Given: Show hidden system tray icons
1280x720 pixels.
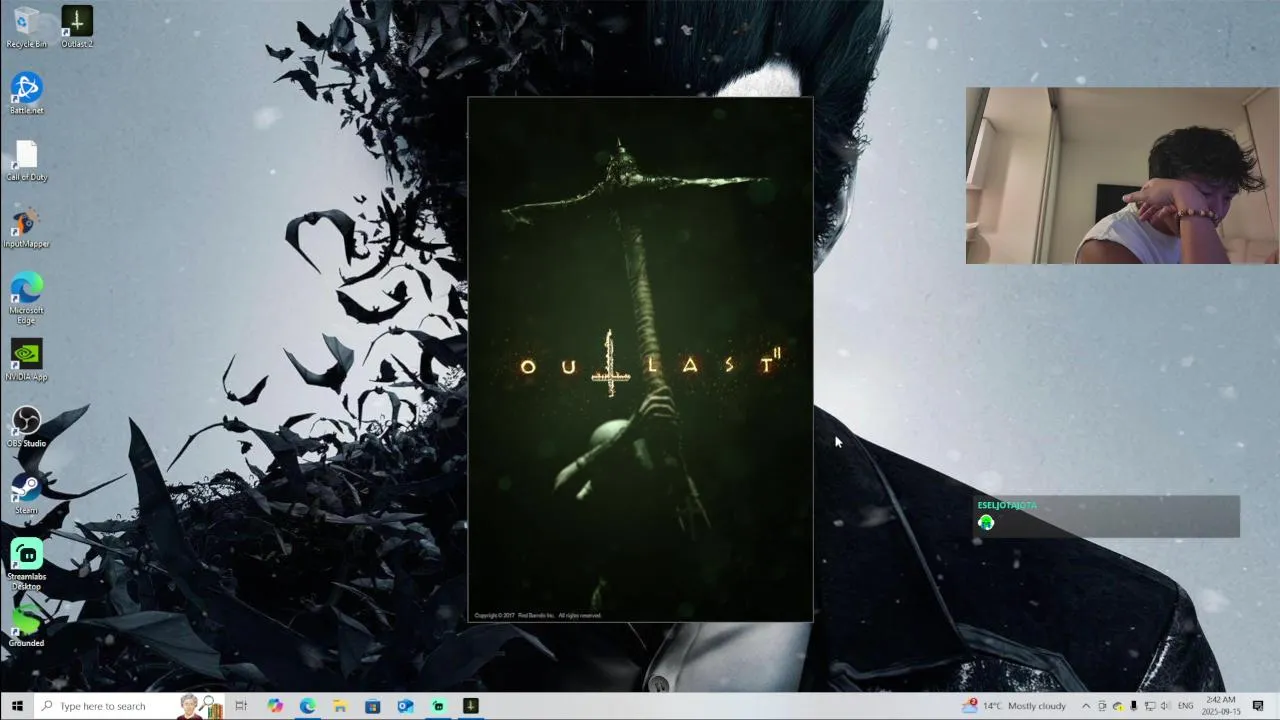Looking at the screenshot, I should coord(1086,706).
